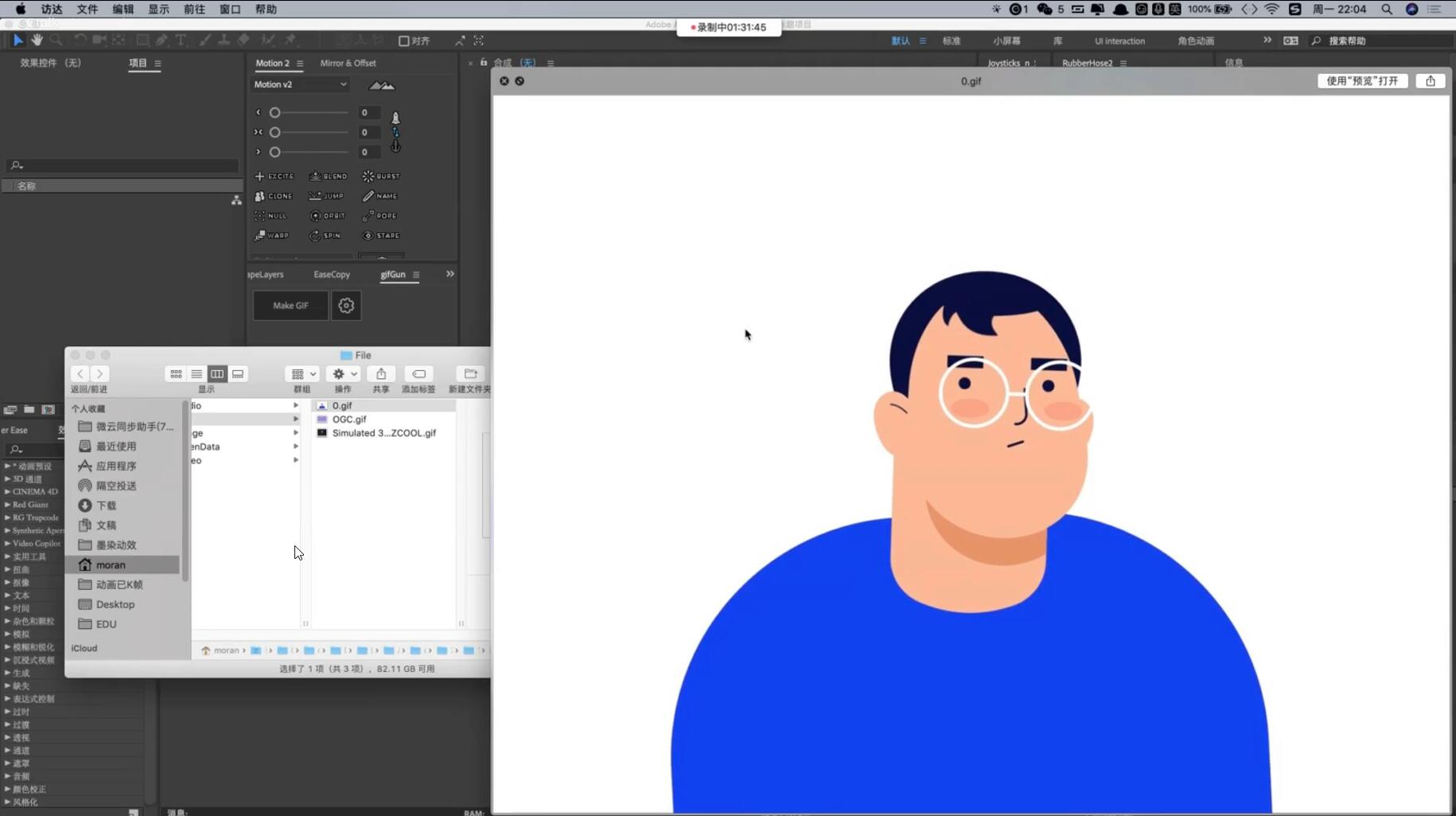Switch to the EaseCopy tab
This screenshot has width=1456, height=816.
[332, 275]
